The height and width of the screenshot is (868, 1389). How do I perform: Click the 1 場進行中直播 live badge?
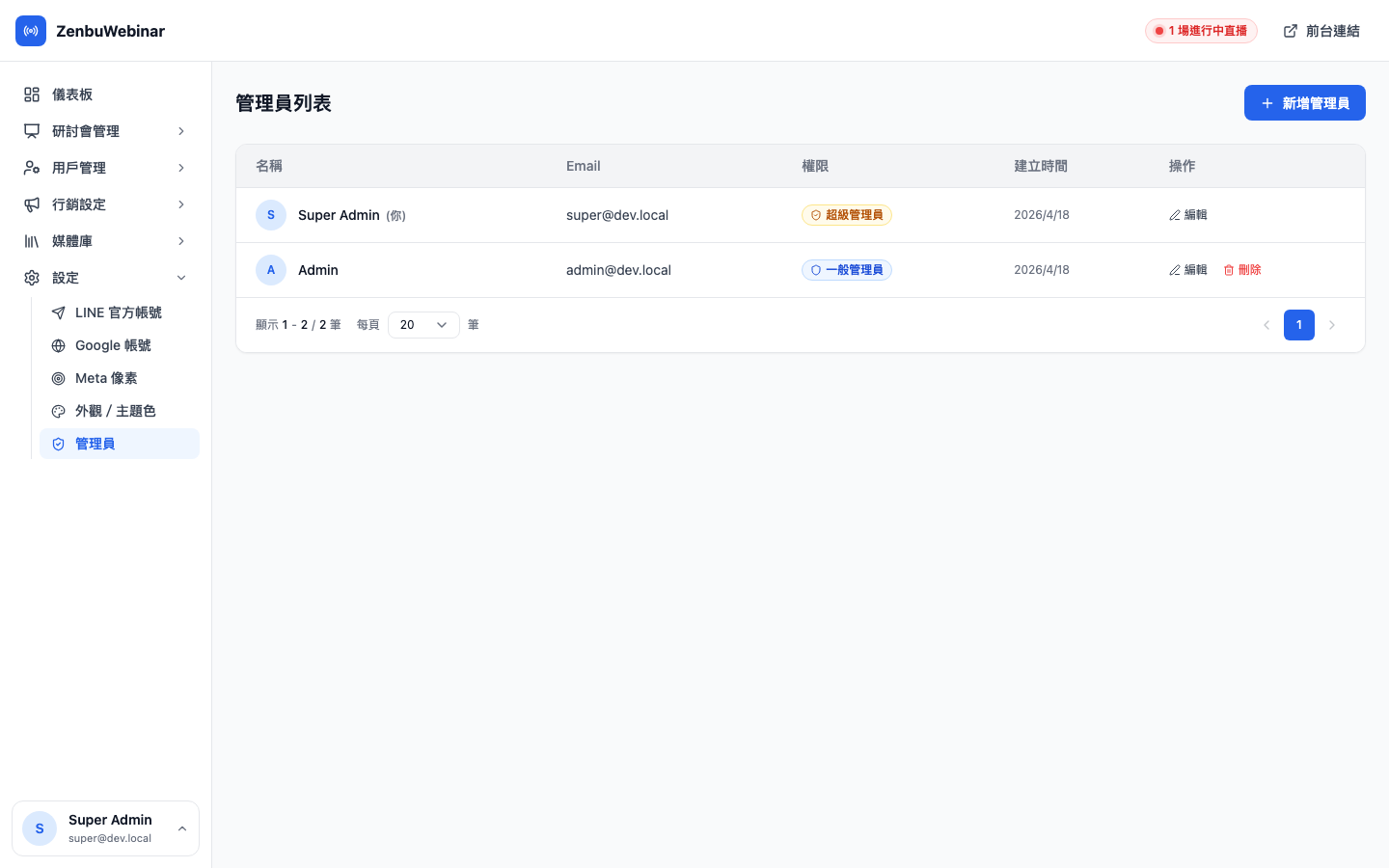click(x=1201, y=31)
